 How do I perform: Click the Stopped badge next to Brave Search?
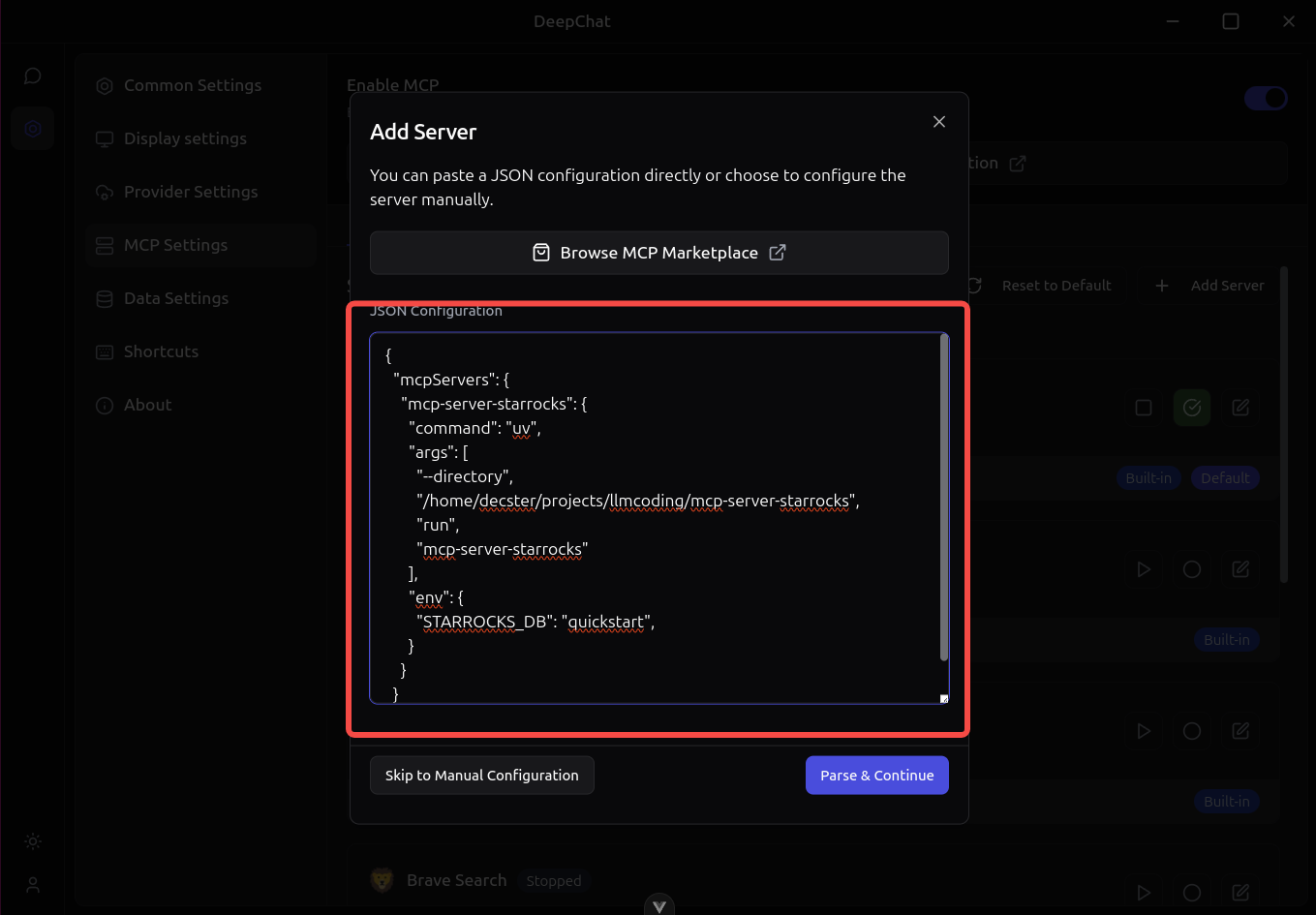tap(554, 881)
